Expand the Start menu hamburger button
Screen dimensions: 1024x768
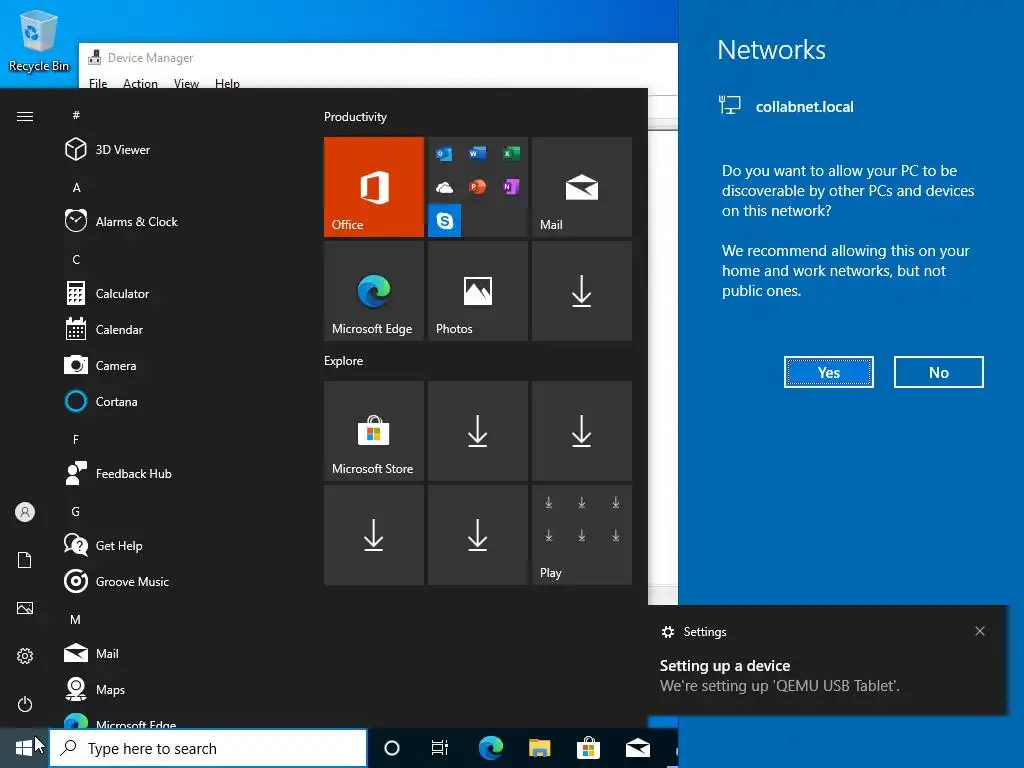[x=25, y=116]
